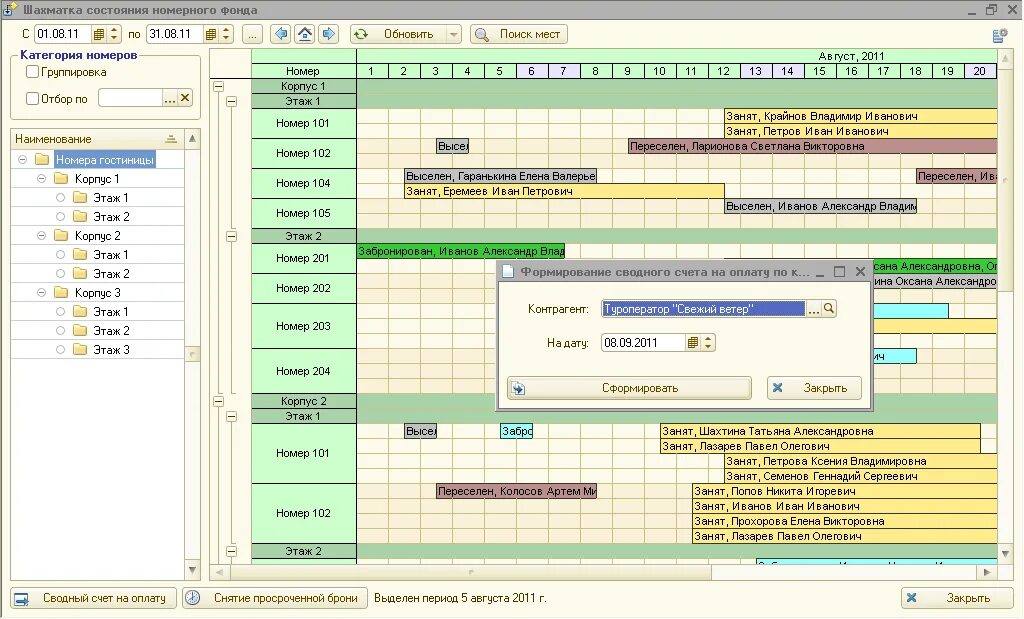
Task: Click Номер 105 row header
Action: (x=304, y=214)
